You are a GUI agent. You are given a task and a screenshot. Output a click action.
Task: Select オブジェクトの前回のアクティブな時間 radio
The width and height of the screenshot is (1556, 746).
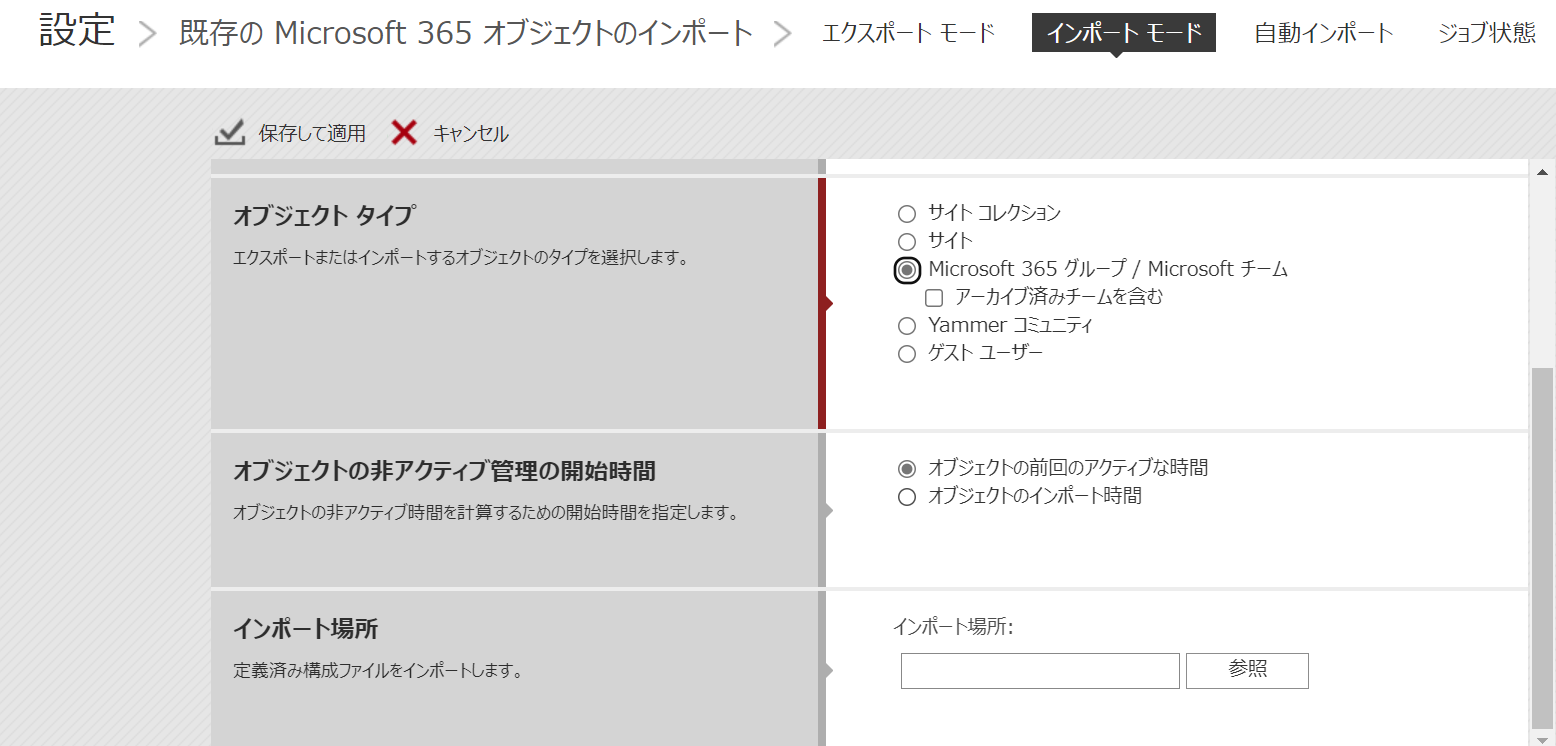907,468
